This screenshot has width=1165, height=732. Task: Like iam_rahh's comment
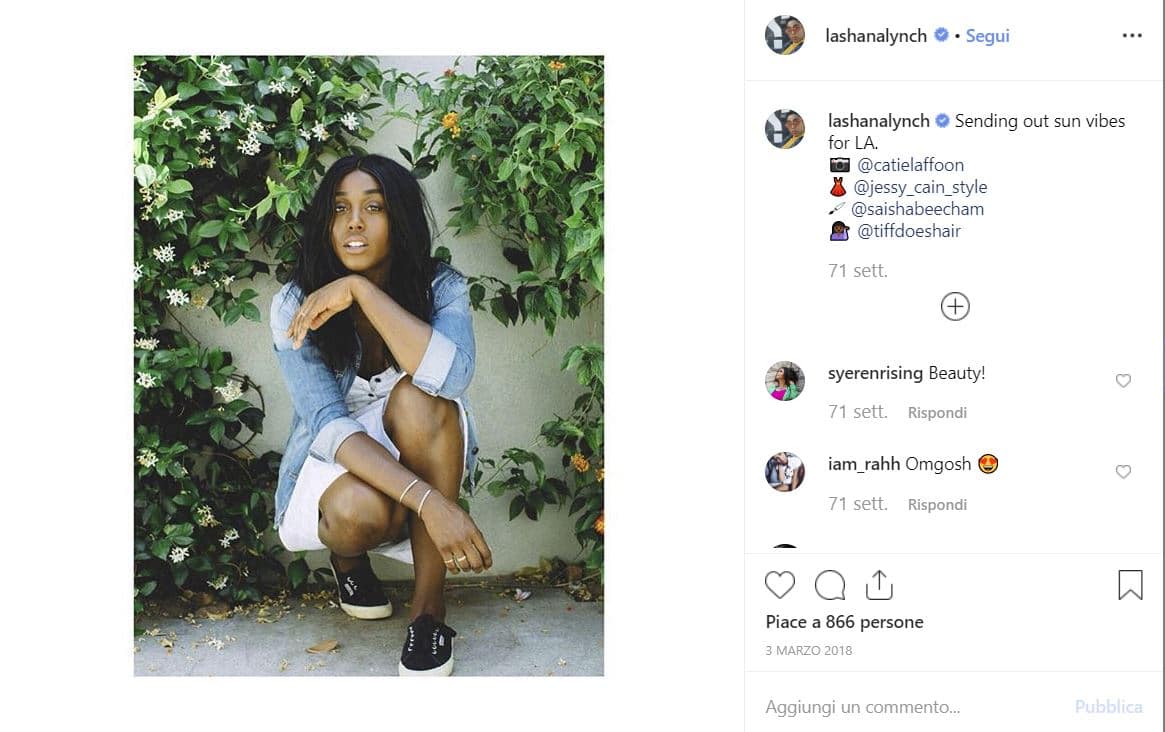pyautogui.click(x=1123, y=472)
